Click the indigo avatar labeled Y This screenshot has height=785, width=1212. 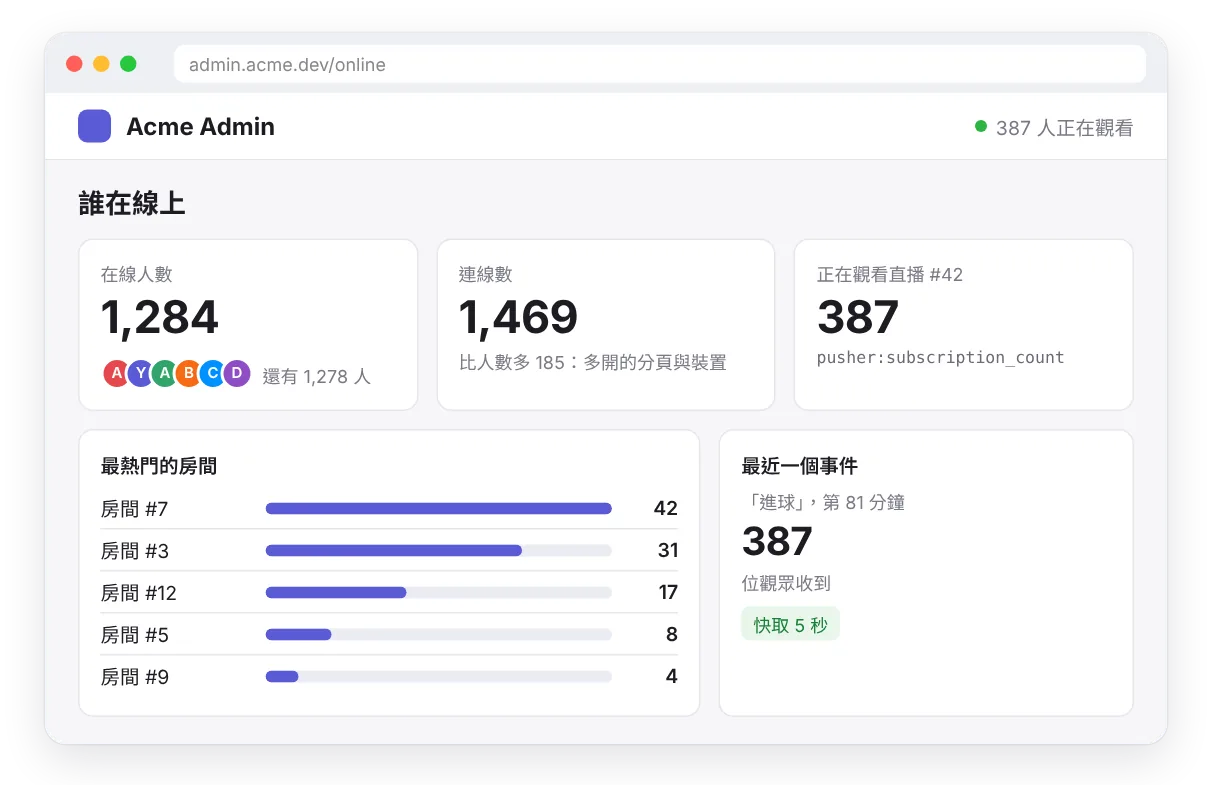tap(140, 374)
